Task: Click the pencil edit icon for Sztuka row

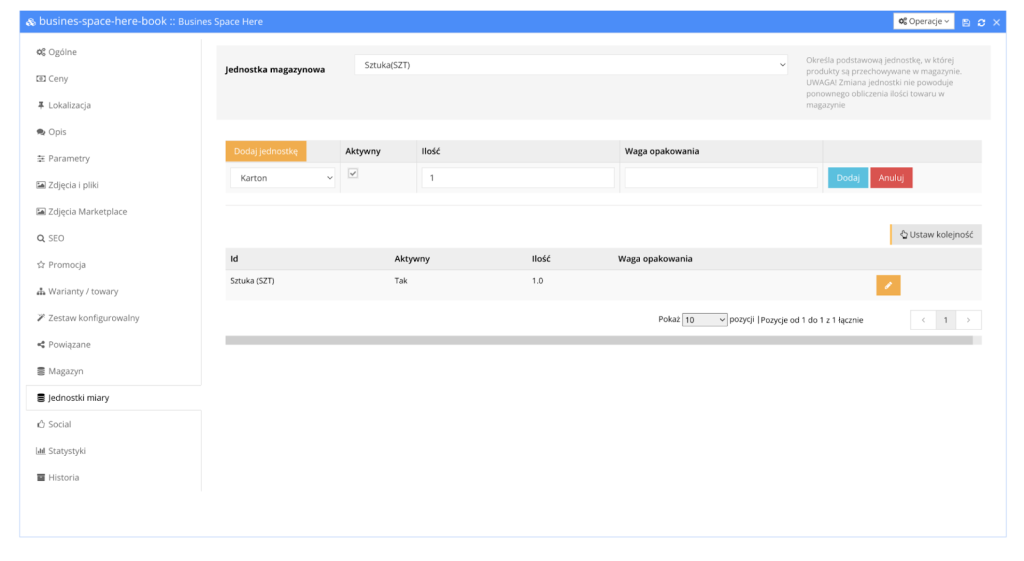Action: 888,286
